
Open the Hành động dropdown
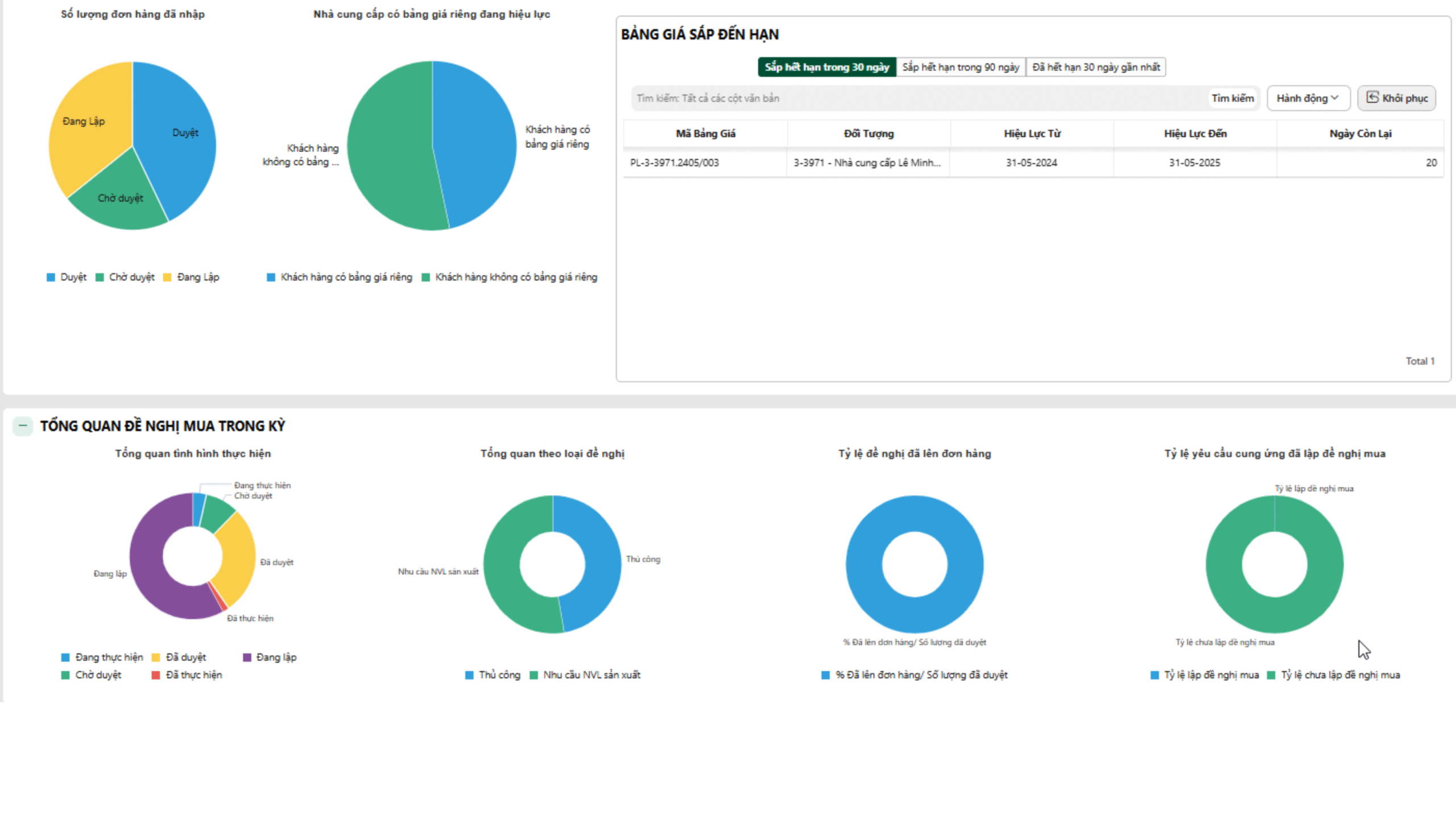pyautogui.click(x=1308, y=98)
